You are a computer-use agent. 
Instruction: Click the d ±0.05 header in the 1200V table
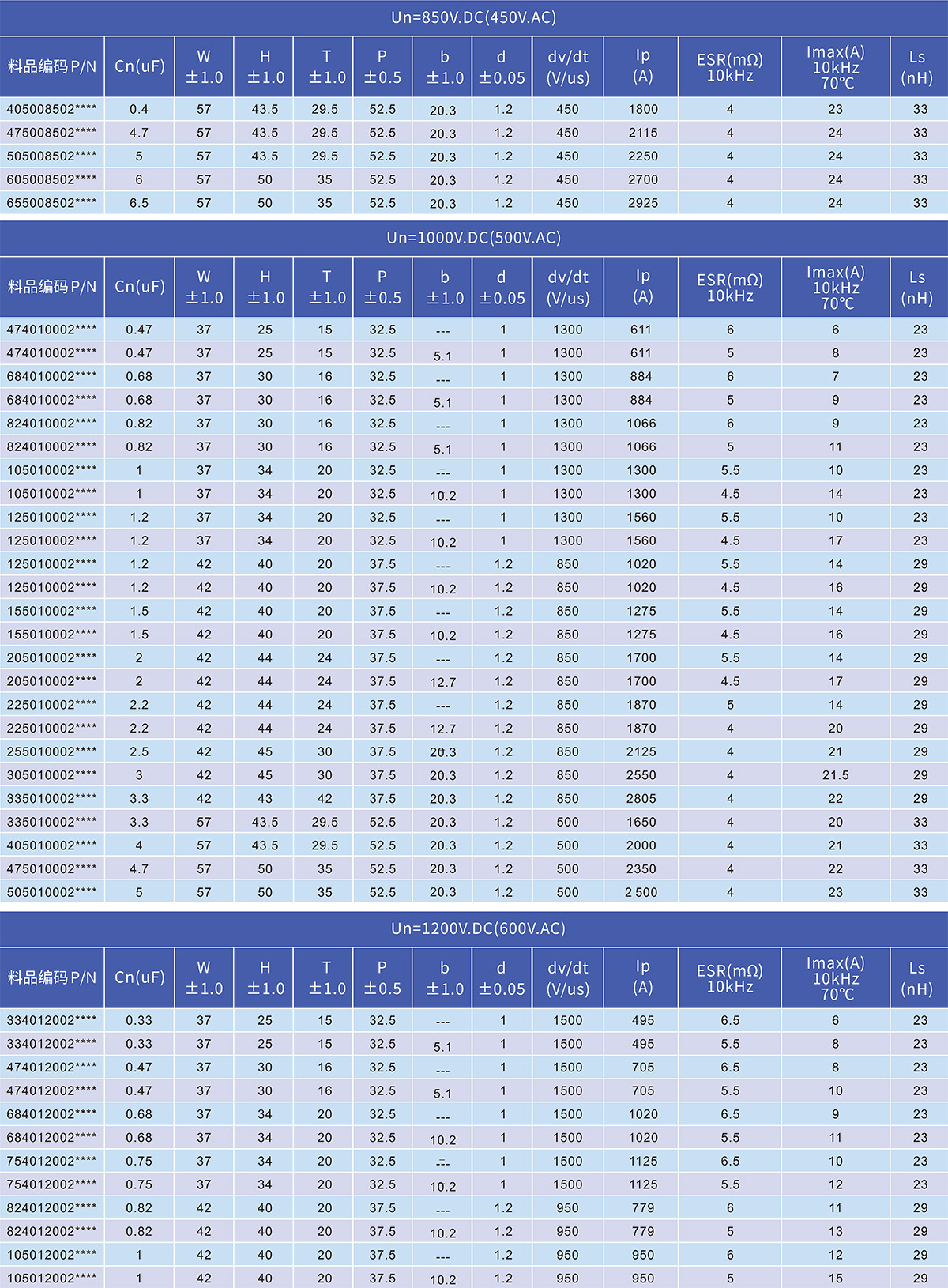(x=502, y=977)
